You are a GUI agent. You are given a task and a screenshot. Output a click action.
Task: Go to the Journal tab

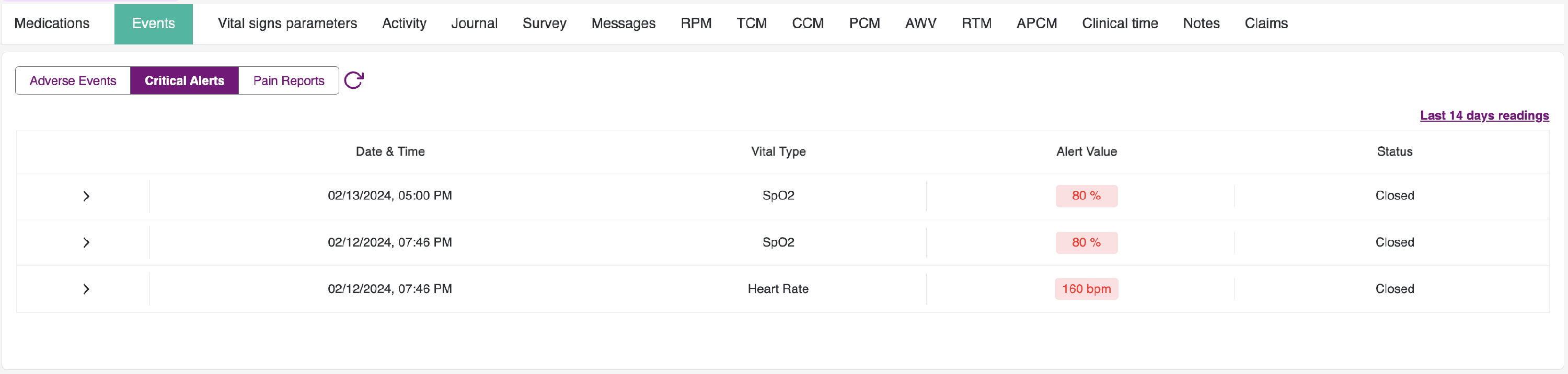pyautogui.click(x=474, y=24)
